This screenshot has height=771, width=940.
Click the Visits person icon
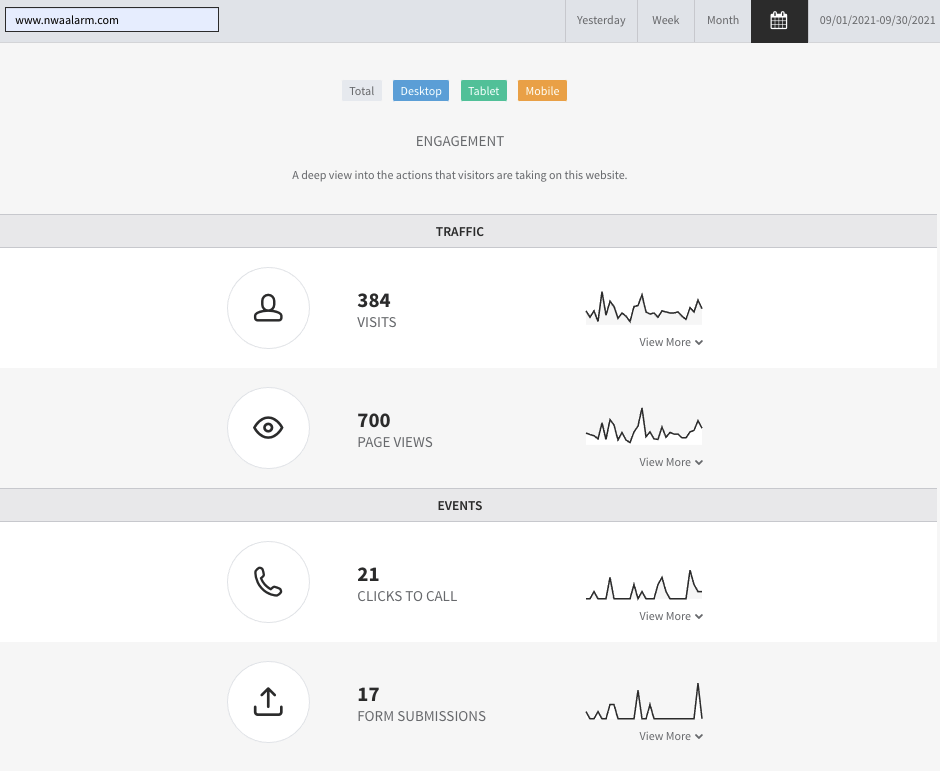(x=268, y=308)
